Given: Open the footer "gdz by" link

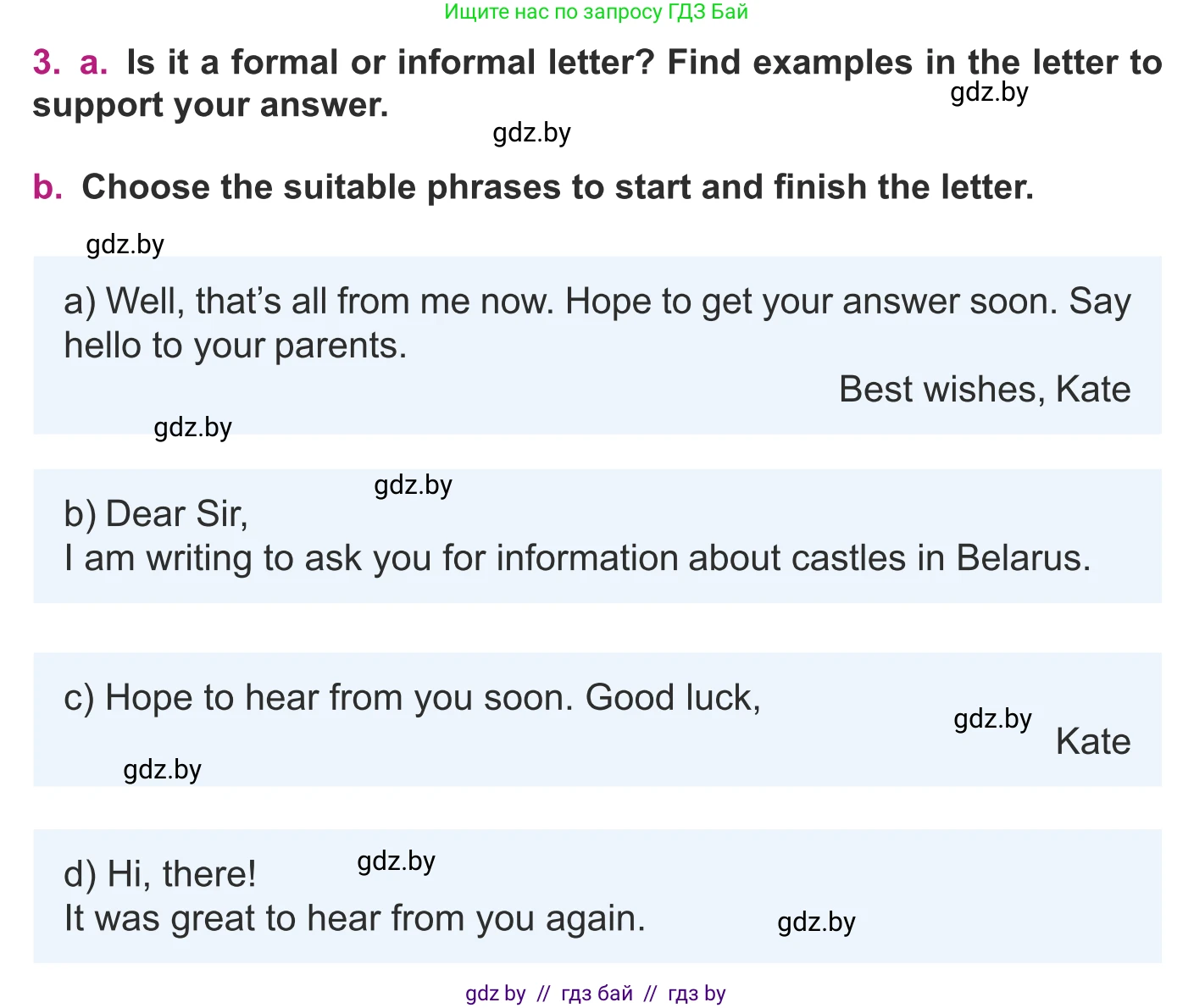Looking at the screenshot, I should (x=495, y=994).
